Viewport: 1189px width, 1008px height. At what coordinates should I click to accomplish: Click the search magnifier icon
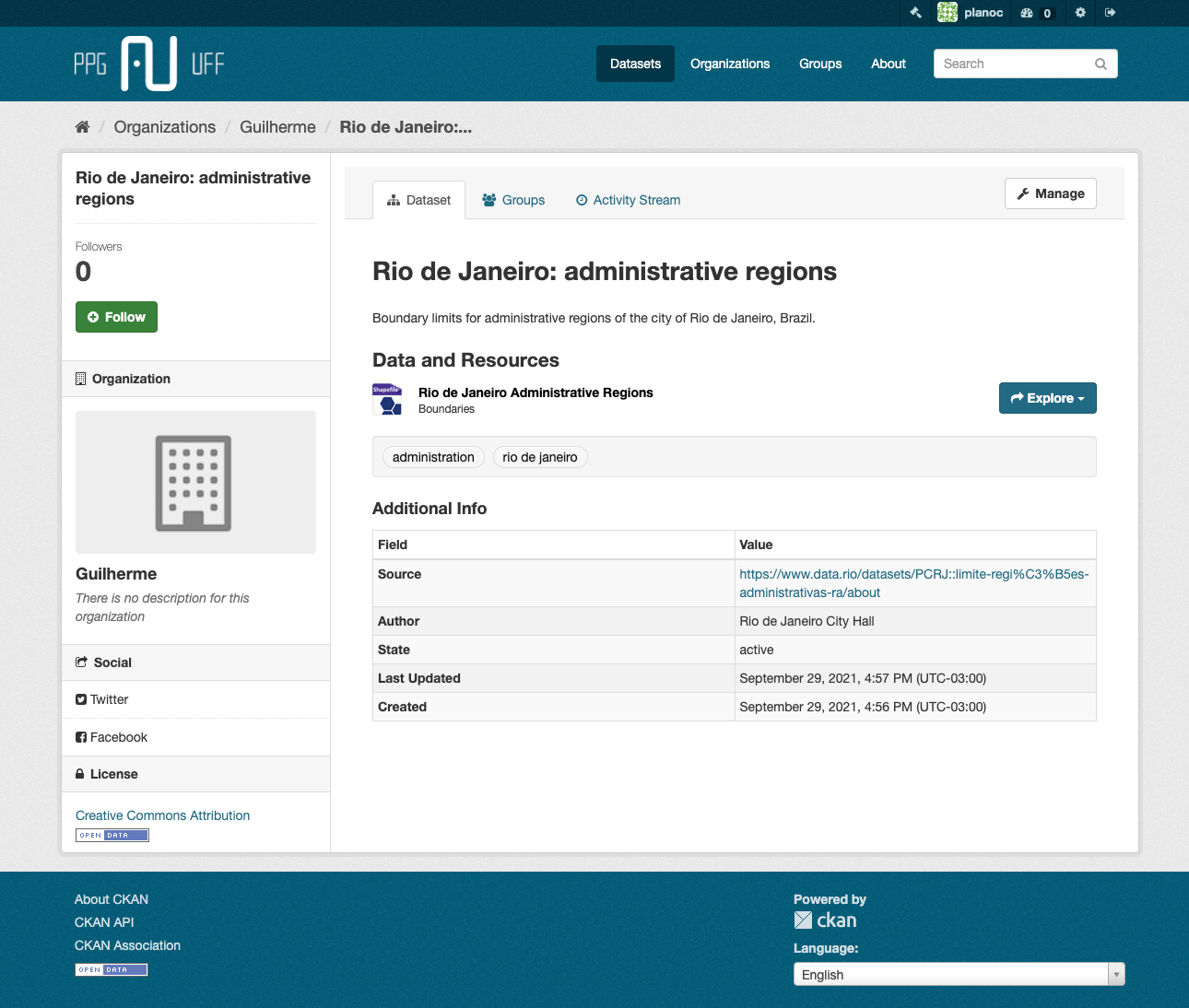(x=1101, y=64)
